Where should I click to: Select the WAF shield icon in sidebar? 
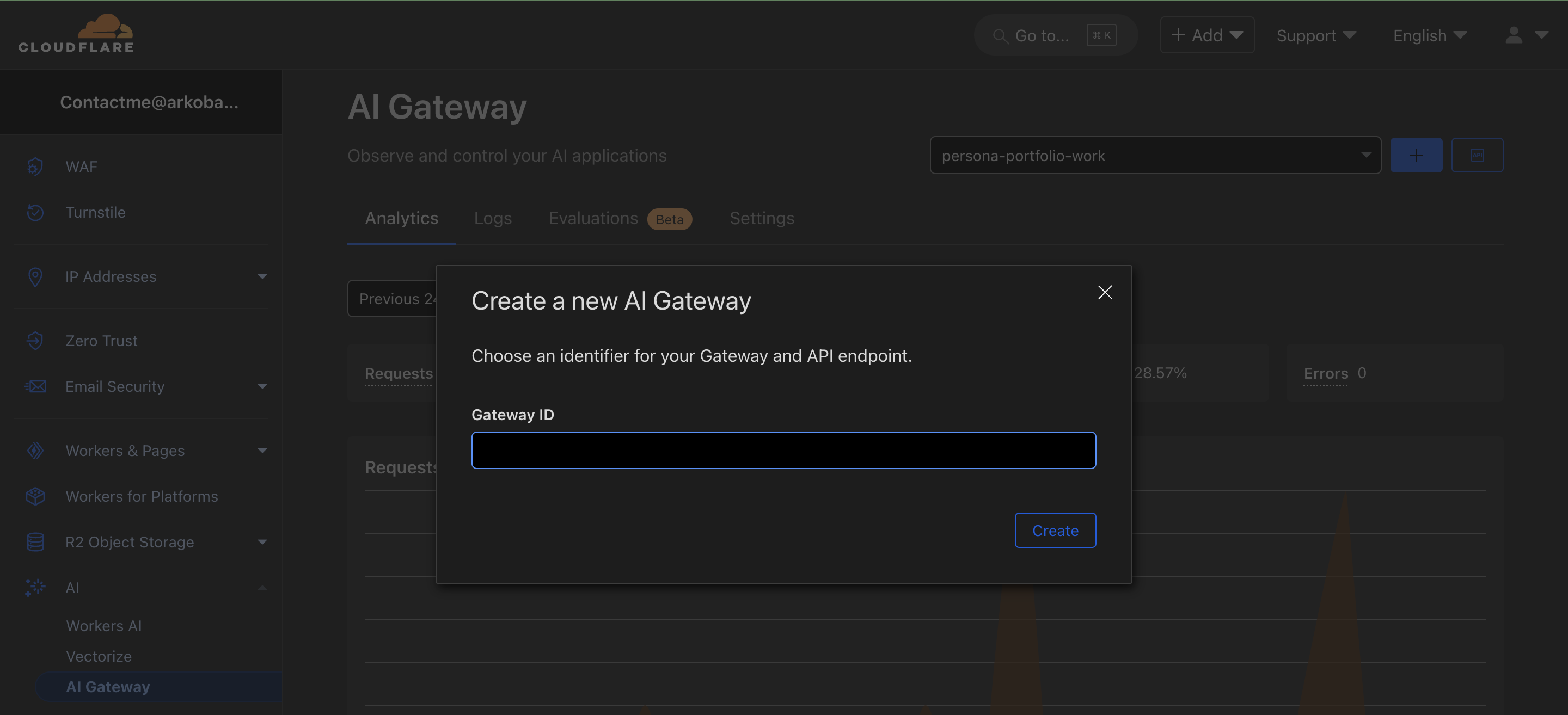pyautogui.click(x=35, y=165)
